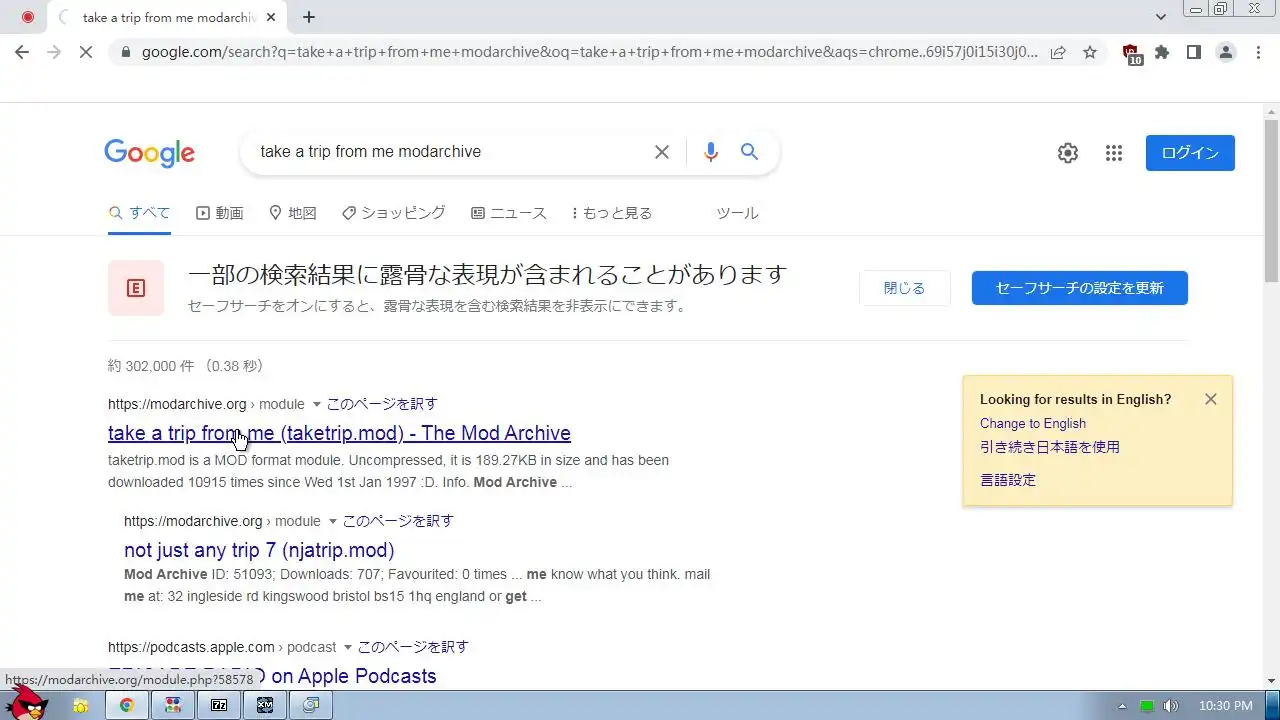Viewport: 1280px width, 720px height.
Task: Switch to the ショッピング tab
Action: coord(394,213)
